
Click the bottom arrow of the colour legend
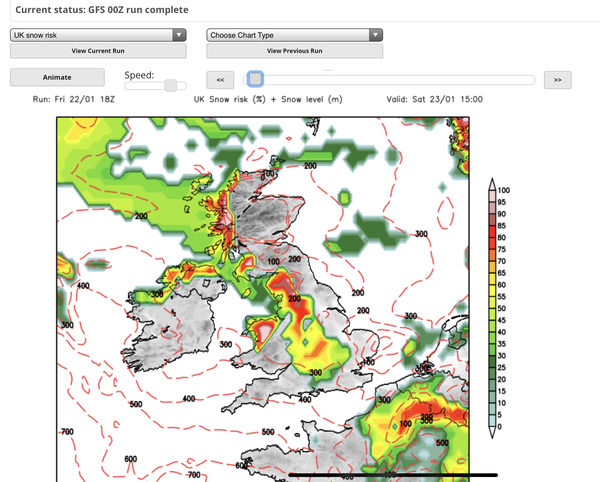491,432
